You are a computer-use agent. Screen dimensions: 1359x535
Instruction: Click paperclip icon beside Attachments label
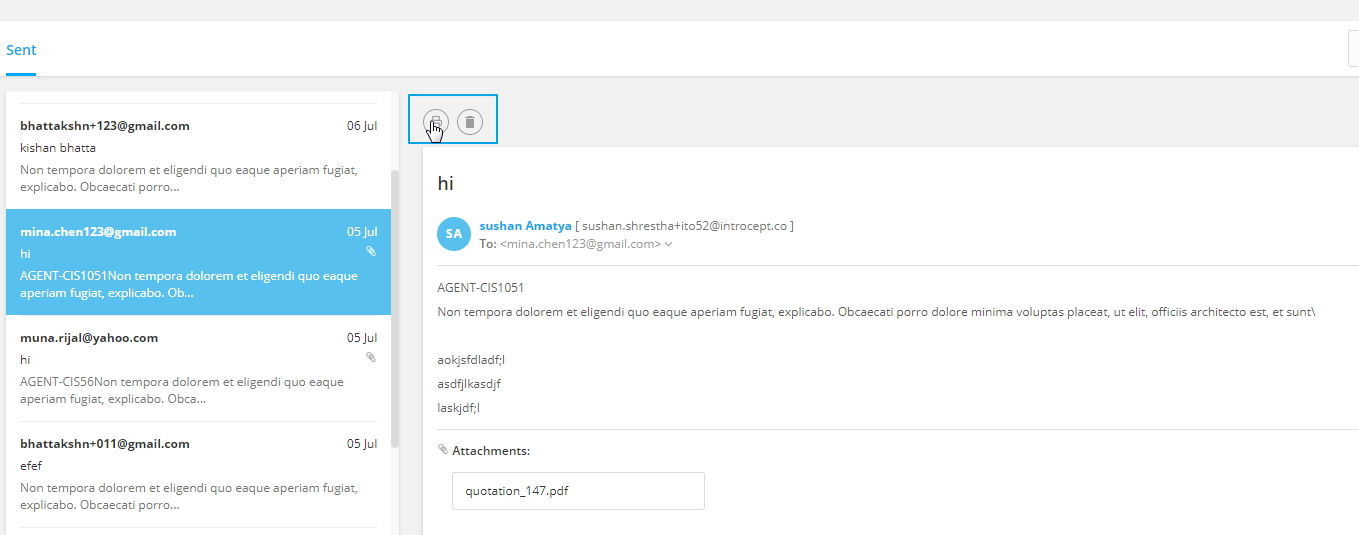point(443,450)
